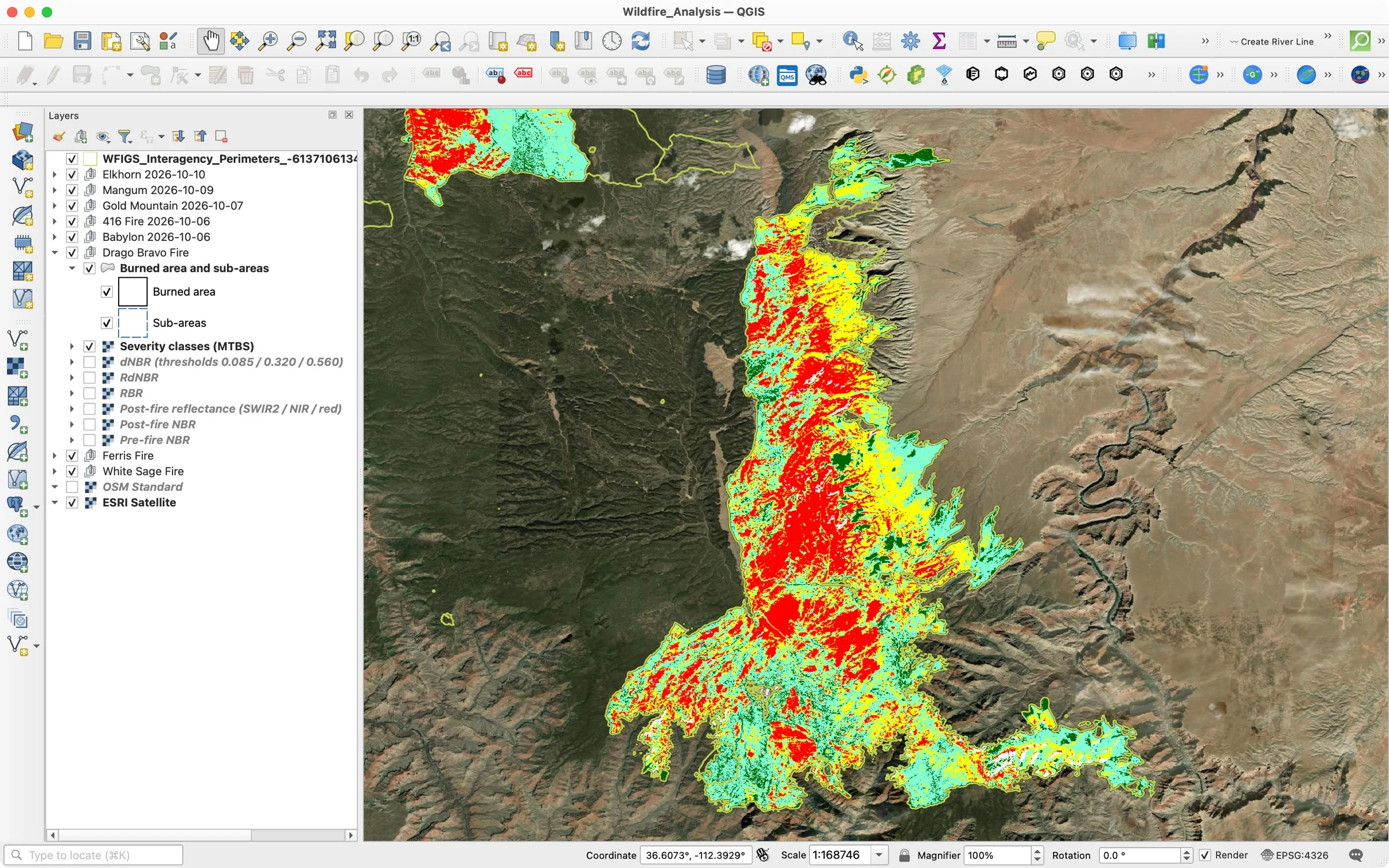Open the Processing Toolbox gear icon
The height and width of the screenshot is (868, 1389).
coord(910,41)
